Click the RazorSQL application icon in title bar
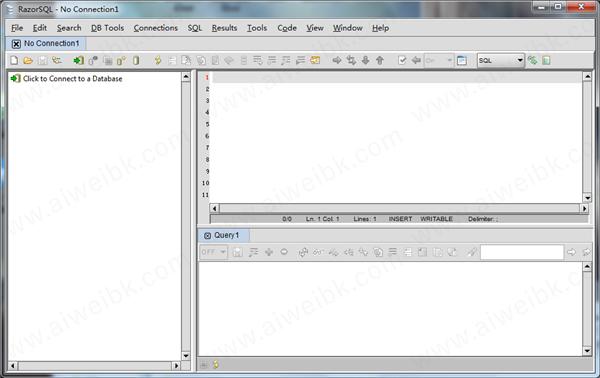 coord(10,9)
